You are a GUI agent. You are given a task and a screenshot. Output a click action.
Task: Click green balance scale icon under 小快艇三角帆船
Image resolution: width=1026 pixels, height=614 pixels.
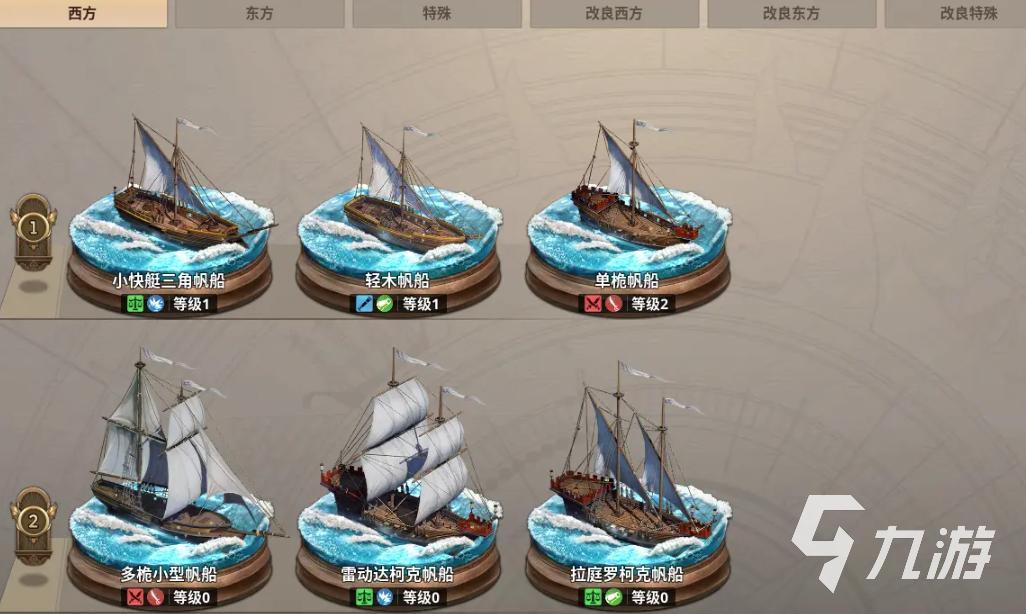135,304
